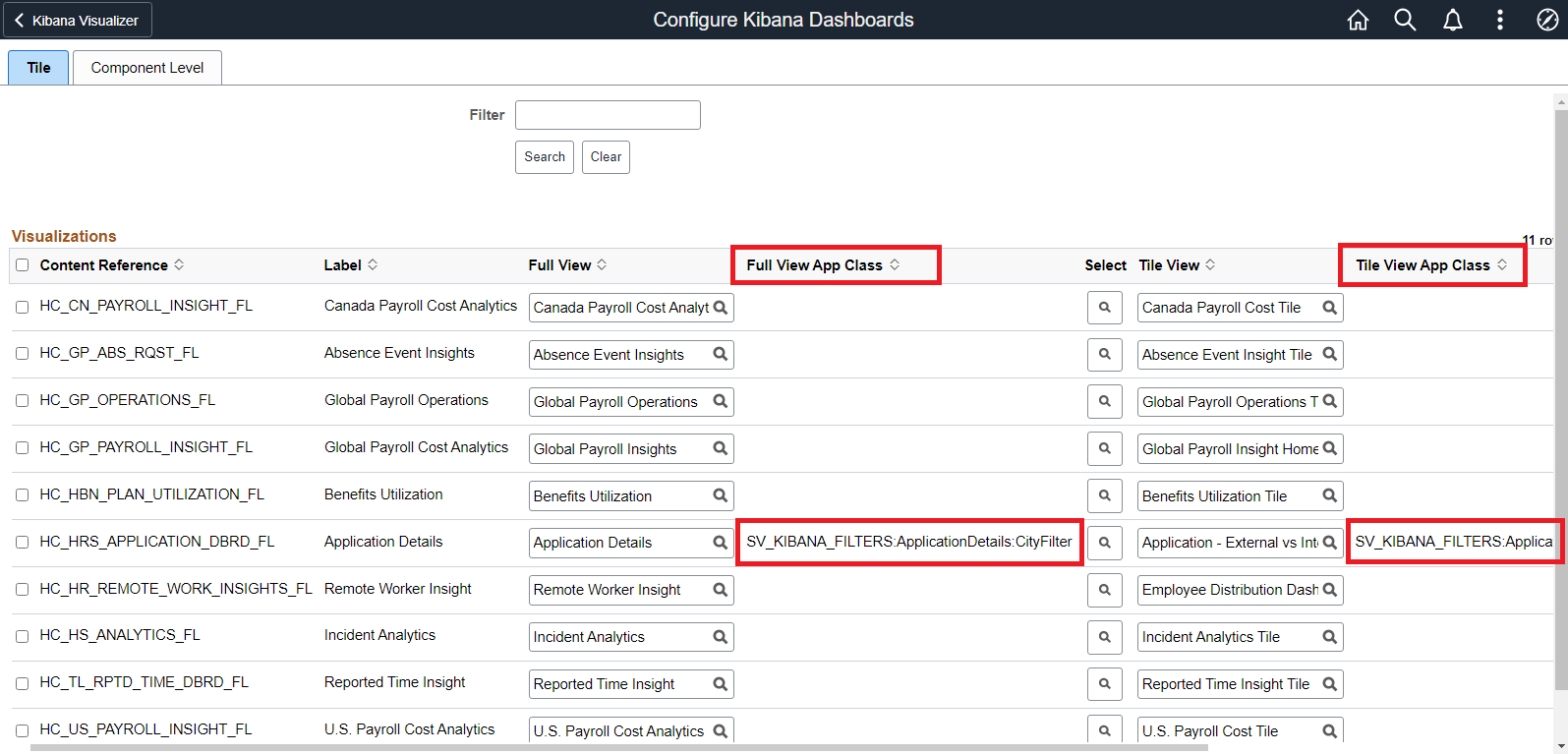Sort by Full View App Class column
This screenshot has height=754, width=1568.
895,265
